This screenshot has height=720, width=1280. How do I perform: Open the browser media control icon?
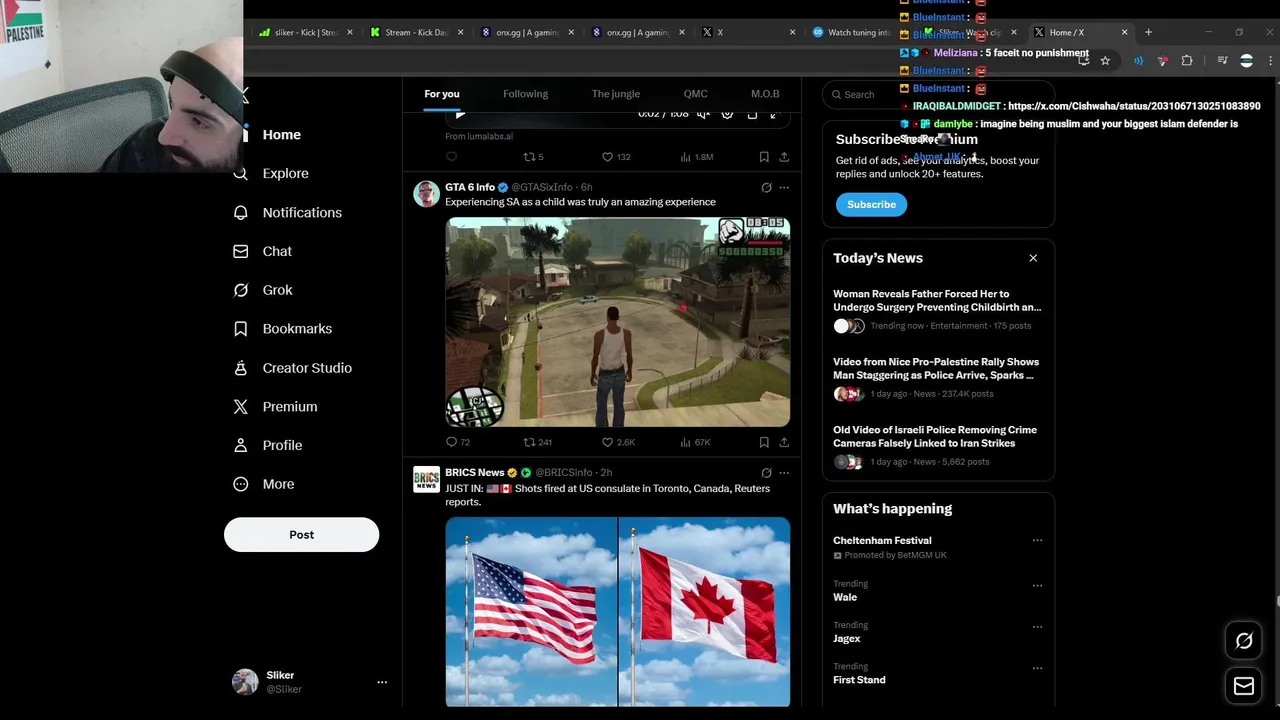[1222, 61]
